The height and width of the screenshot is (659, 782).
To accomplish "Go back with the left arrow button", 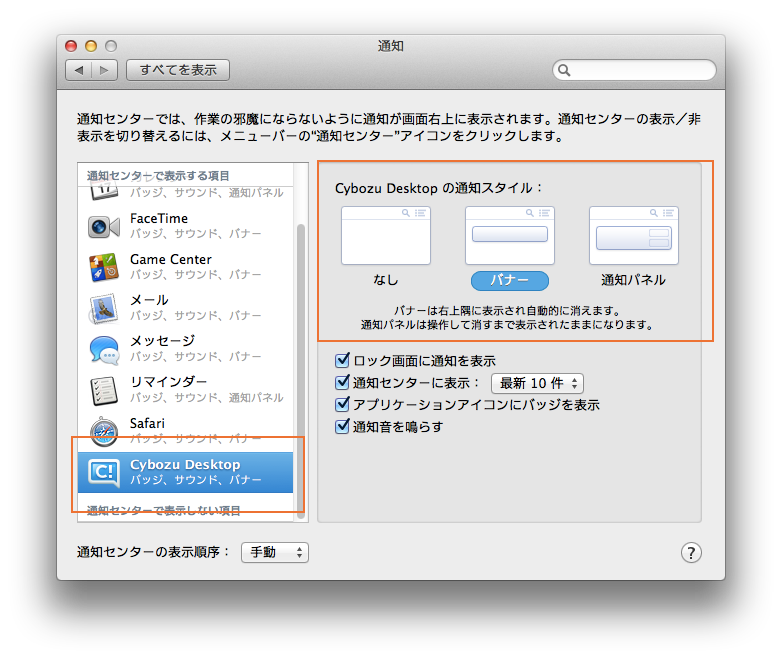I will [x=79, y=70].
